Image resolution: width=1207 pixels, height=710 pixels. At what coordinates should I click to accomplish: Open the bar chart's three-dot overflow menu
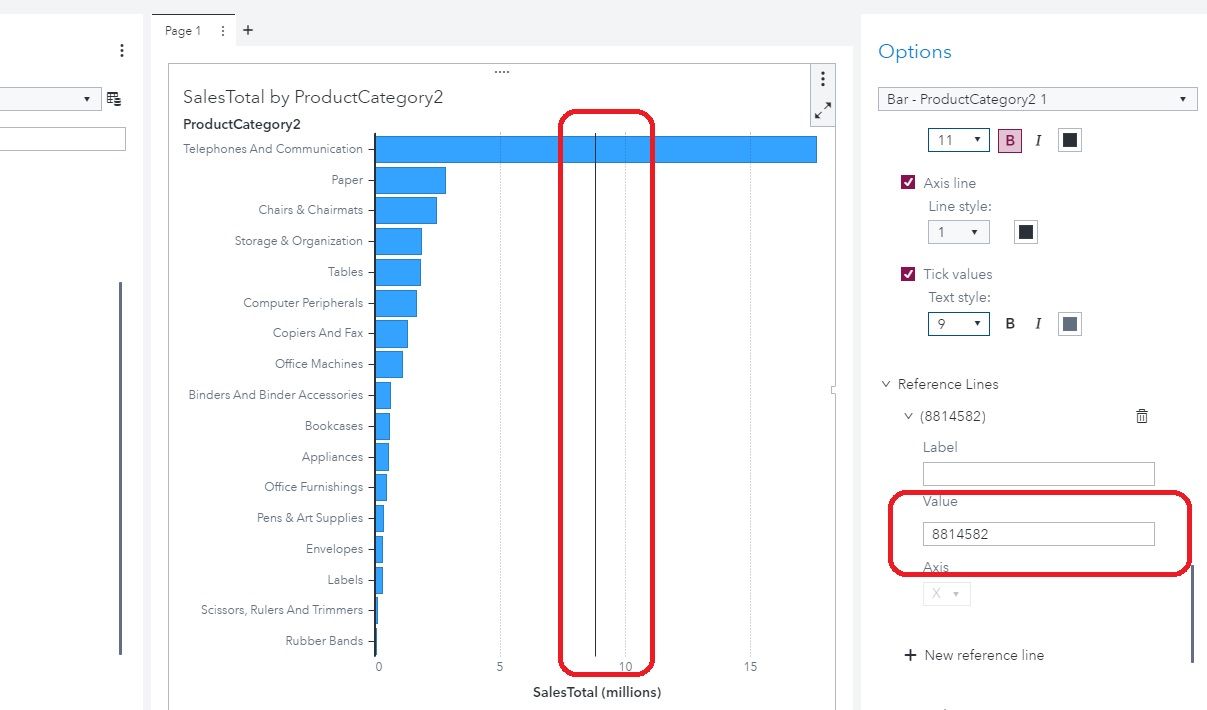pyautogui.click(x=822, y=78)
